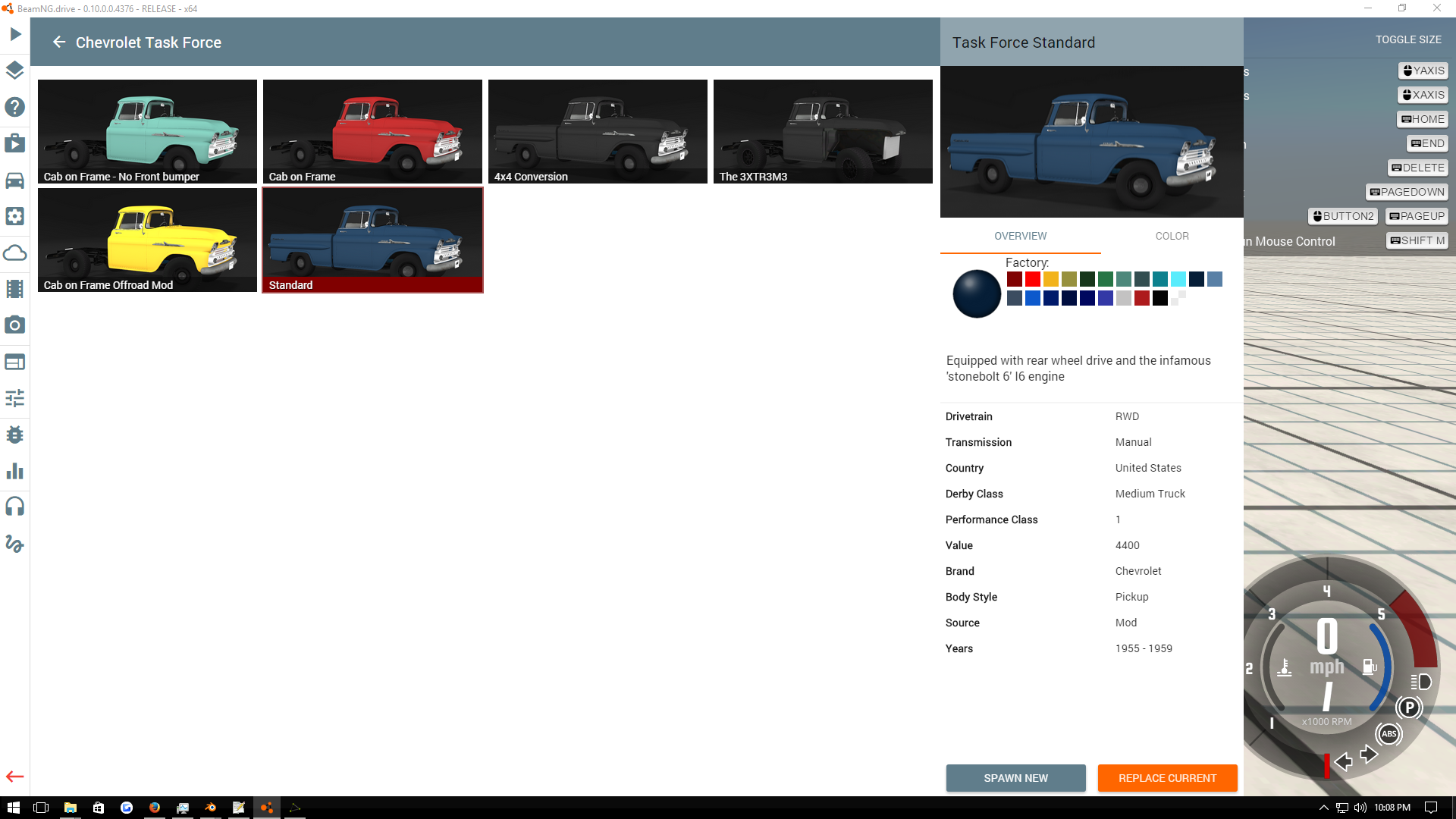Screen dimensions: 1456x819
Task: Click the parking brake P indicator on tachometer
Action: tap(1409, 708)
